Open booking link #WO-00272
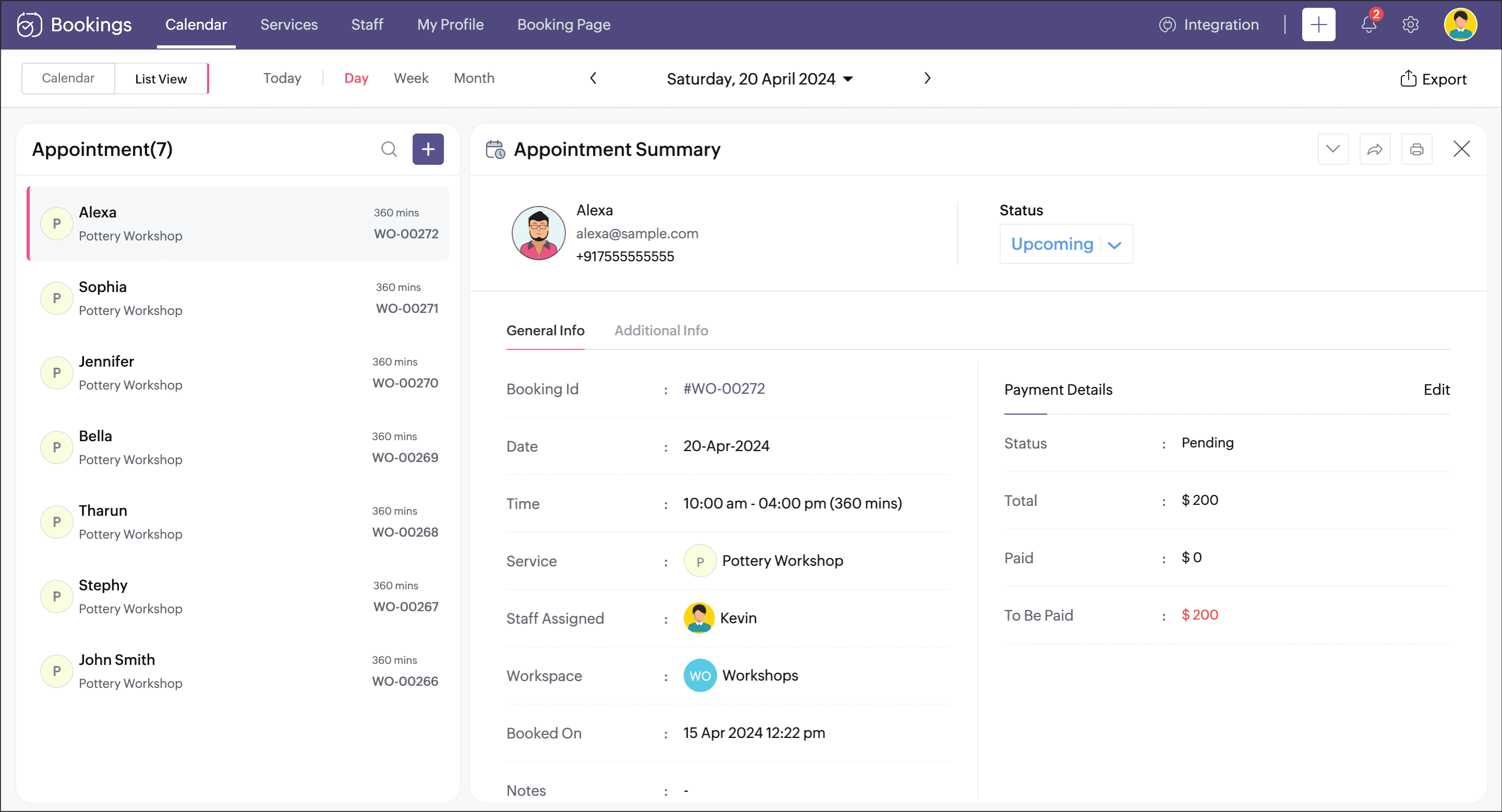 724,389
